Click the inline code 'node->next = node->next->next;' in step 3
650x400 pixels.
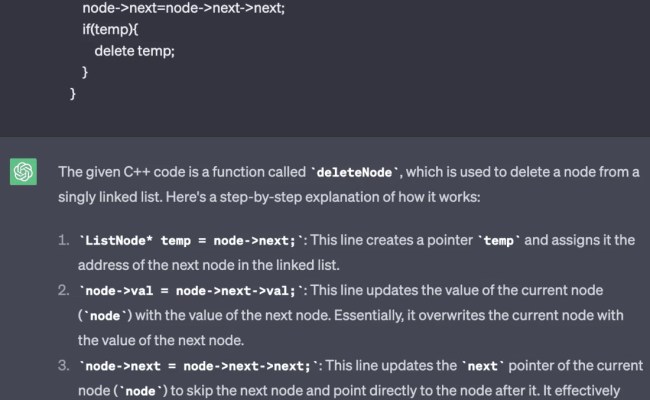point(197,366)
